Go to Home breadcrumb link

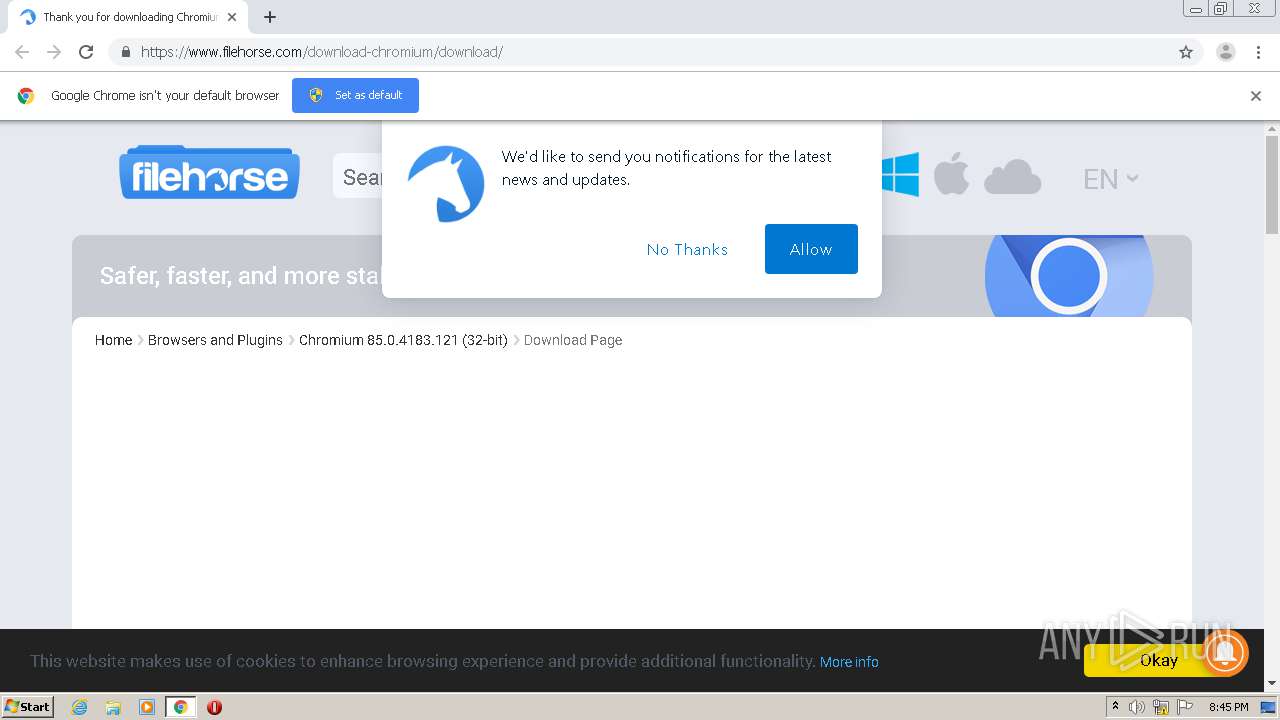(x=114, y=340)
